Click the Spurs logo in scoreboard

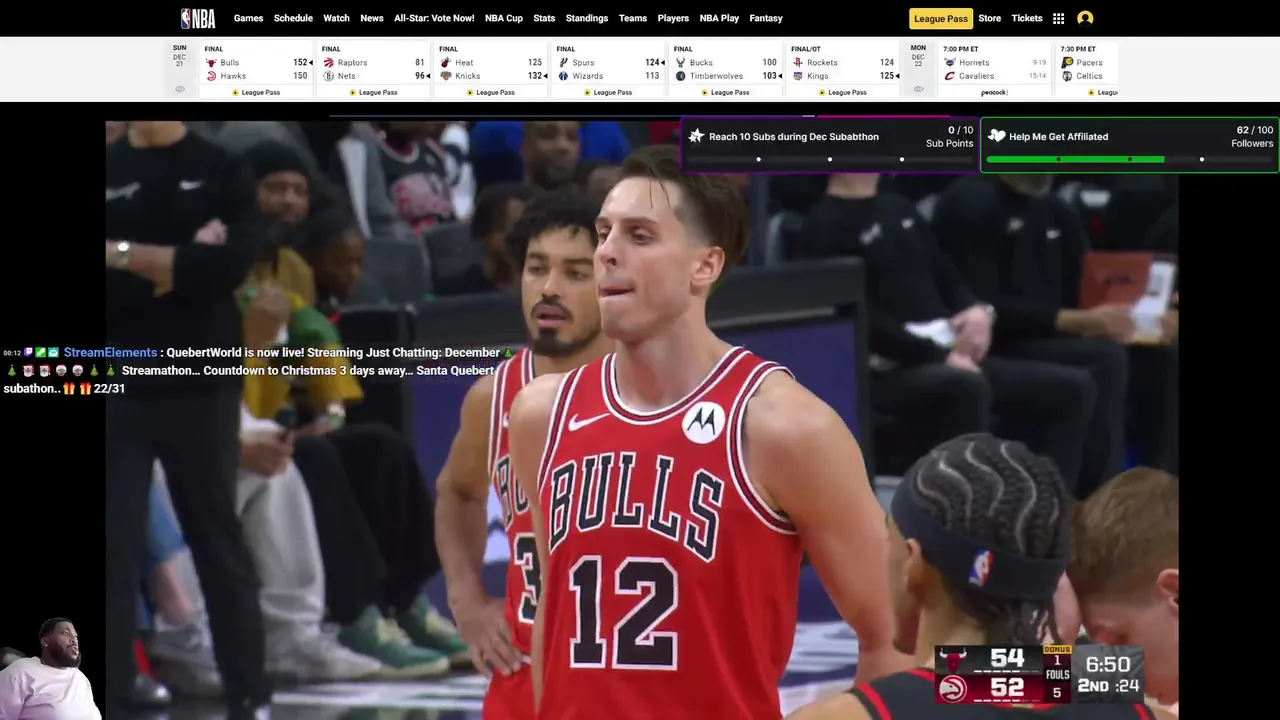[x=563, y=63]
